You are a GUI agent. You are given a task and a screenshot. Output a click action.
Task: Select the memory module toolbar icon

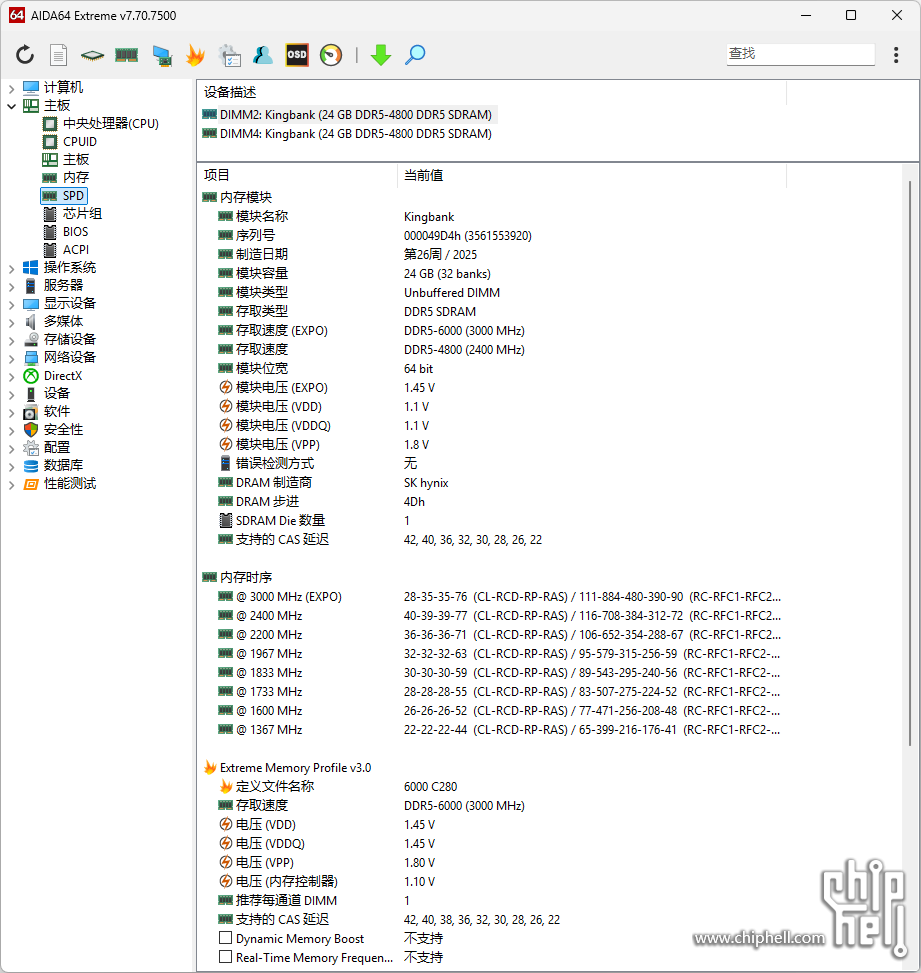pyautogui.click(x=125, y=55)
